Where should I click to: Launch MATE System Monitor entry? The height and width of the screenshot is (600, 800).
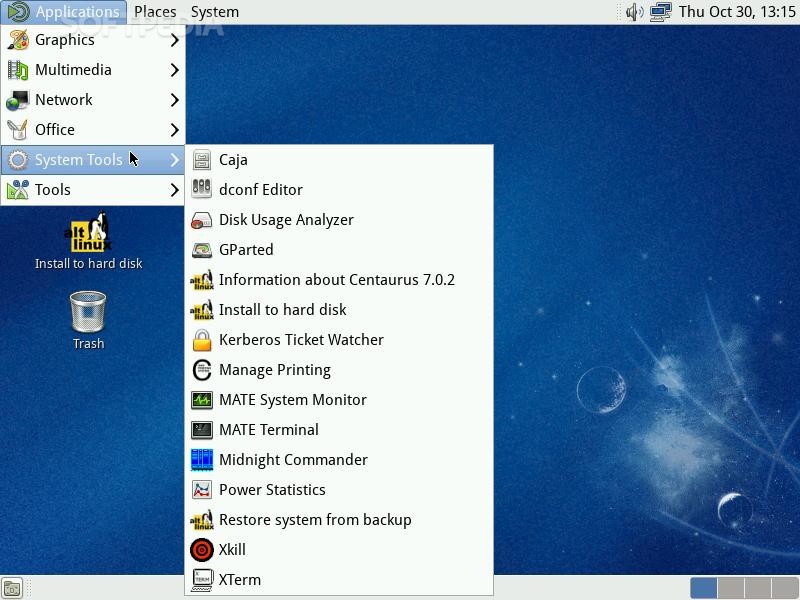pyautogui.click(x=339, y=400)
